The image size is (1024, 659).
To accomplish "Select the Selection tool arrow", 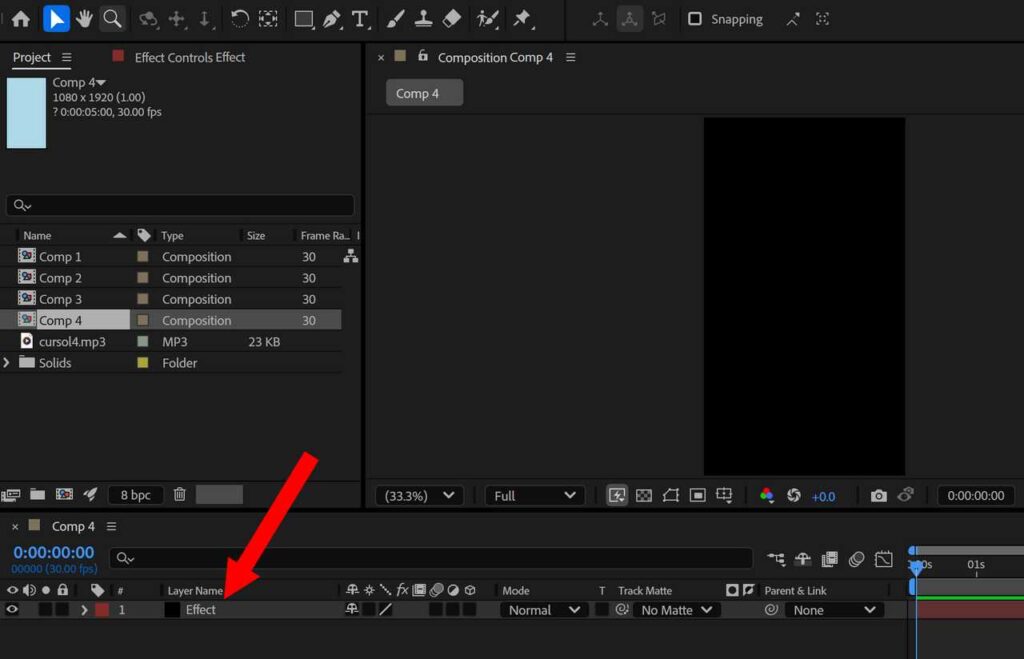I will (56, 19).
